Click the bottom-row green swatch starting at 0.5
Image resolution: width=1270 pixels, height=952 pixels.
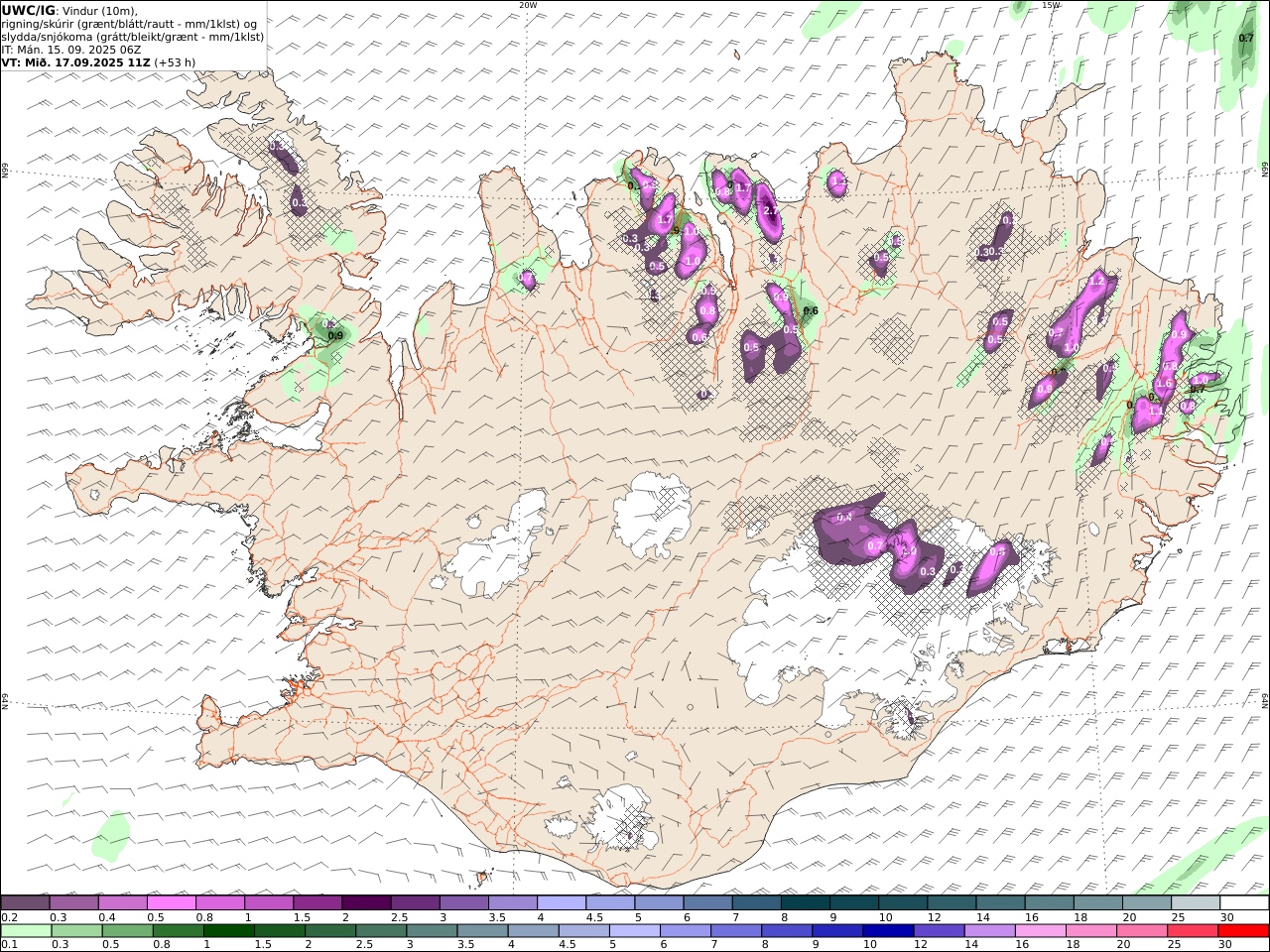(128, 930)
